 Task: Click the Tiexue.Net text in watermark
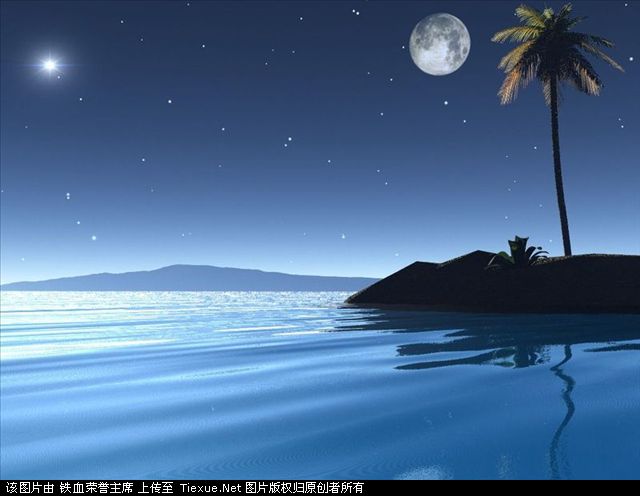[210, 488]
